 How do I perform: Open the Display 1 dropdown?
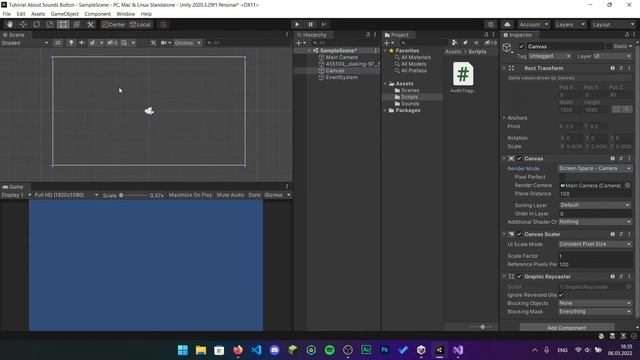click(16, 195)
